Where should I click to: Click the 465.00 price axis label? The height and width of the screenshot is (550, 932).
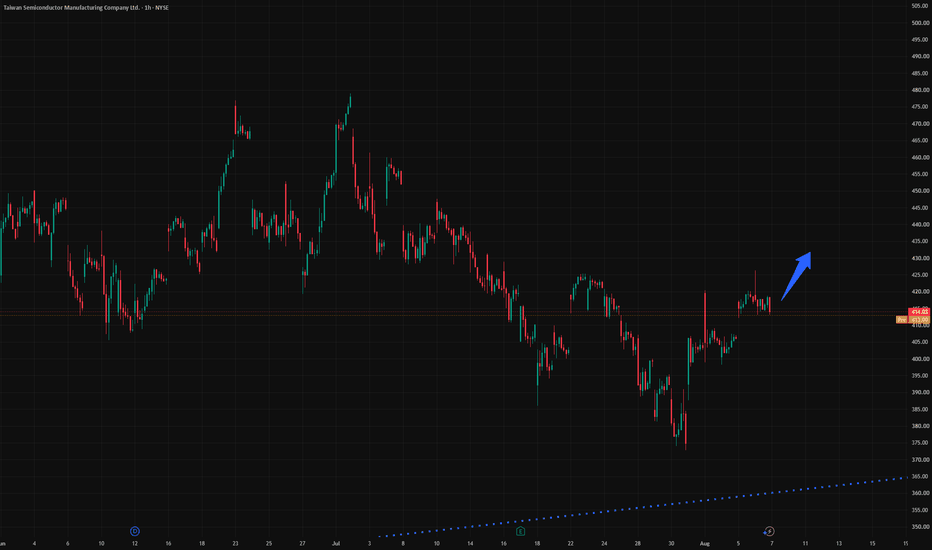coord(920,140)
